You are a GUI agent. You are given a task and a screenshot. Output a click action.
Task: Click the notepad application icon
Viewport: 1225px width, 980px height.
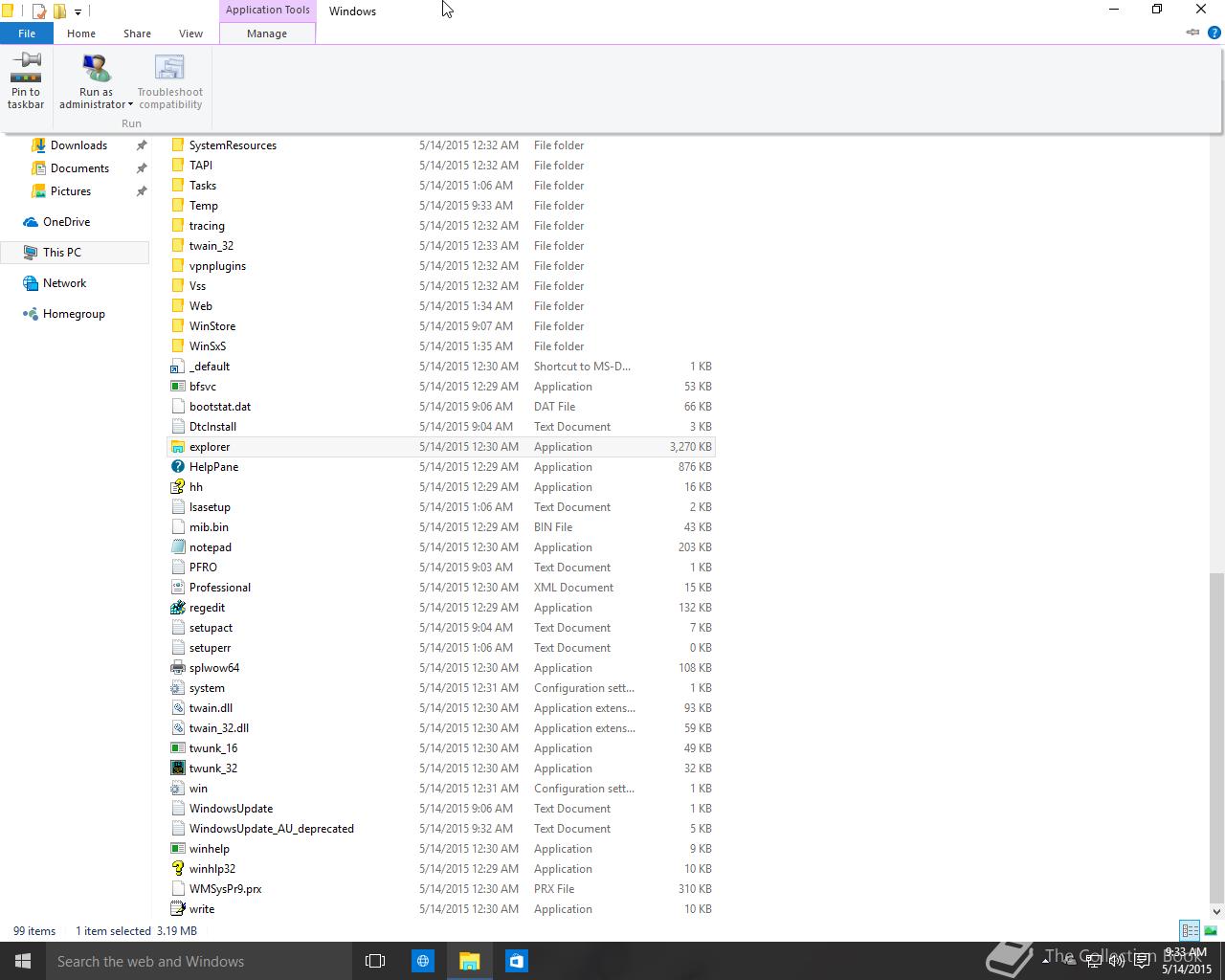click(x=177, y=547)
